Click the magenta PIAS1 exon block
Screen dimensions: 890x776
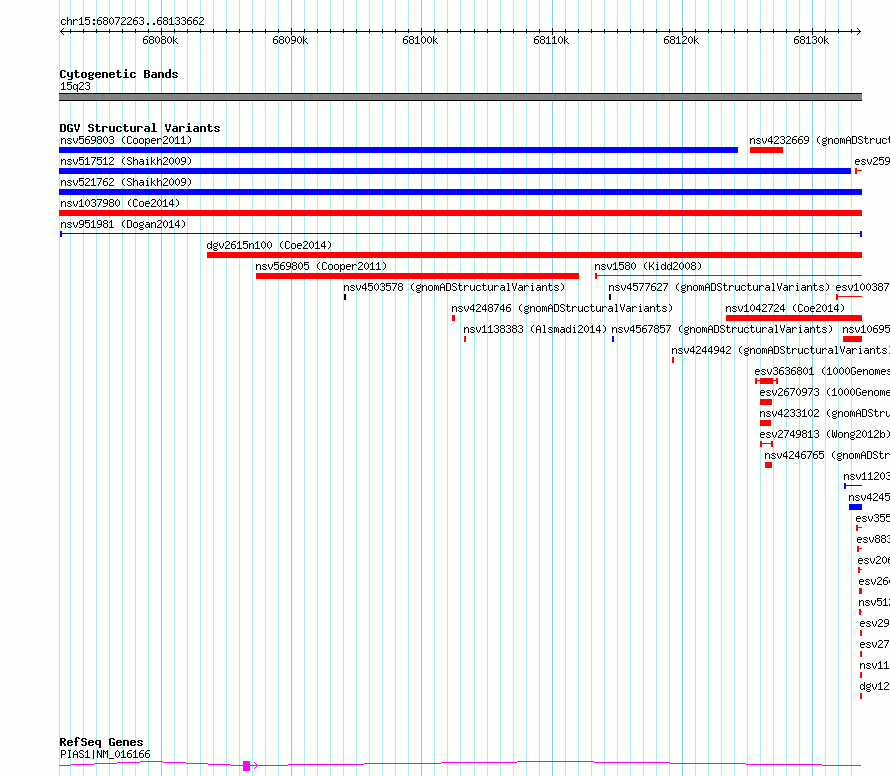[246, 766]
